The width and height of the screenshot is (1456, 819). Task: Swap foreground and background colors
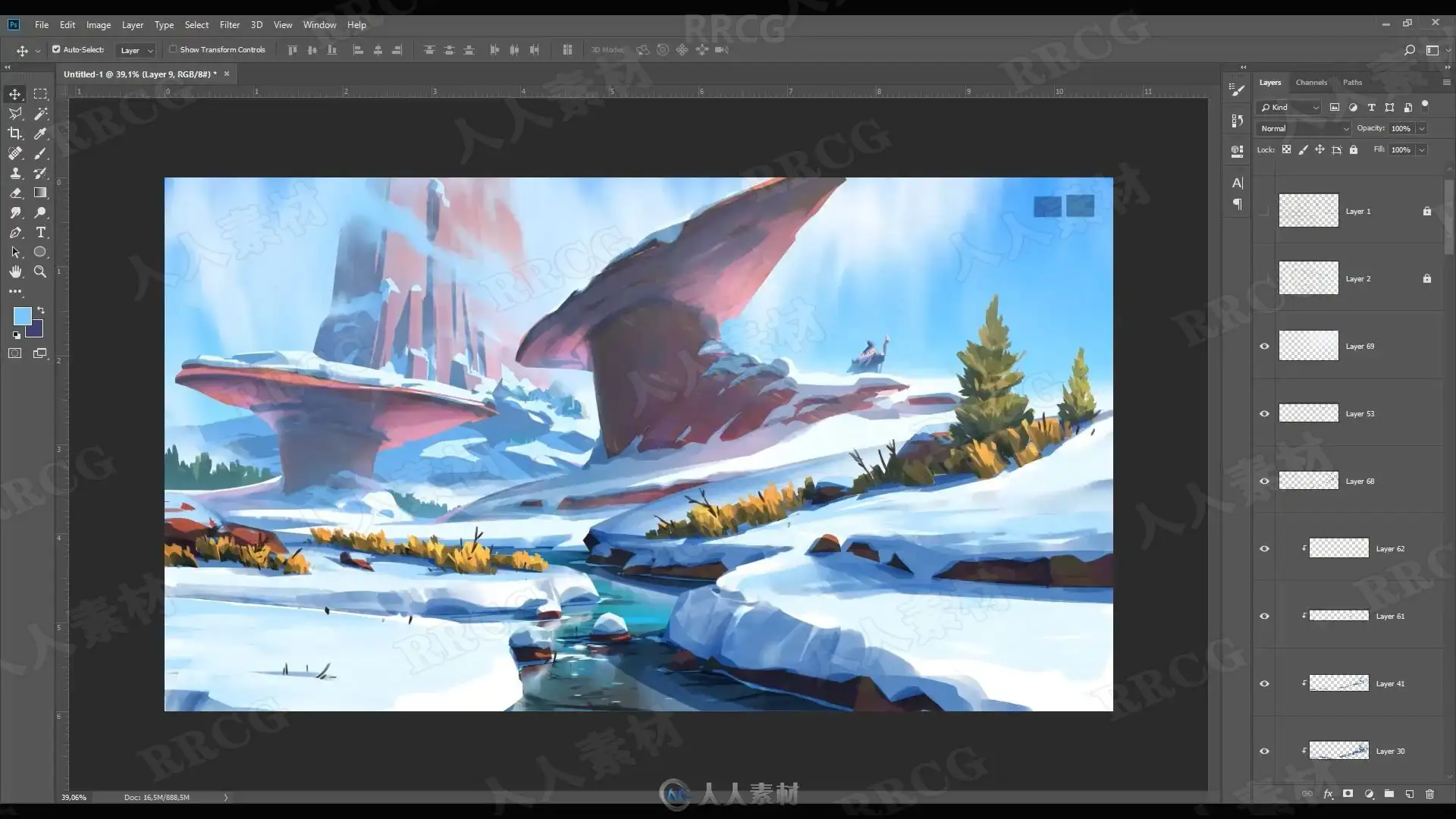[41, 310]
